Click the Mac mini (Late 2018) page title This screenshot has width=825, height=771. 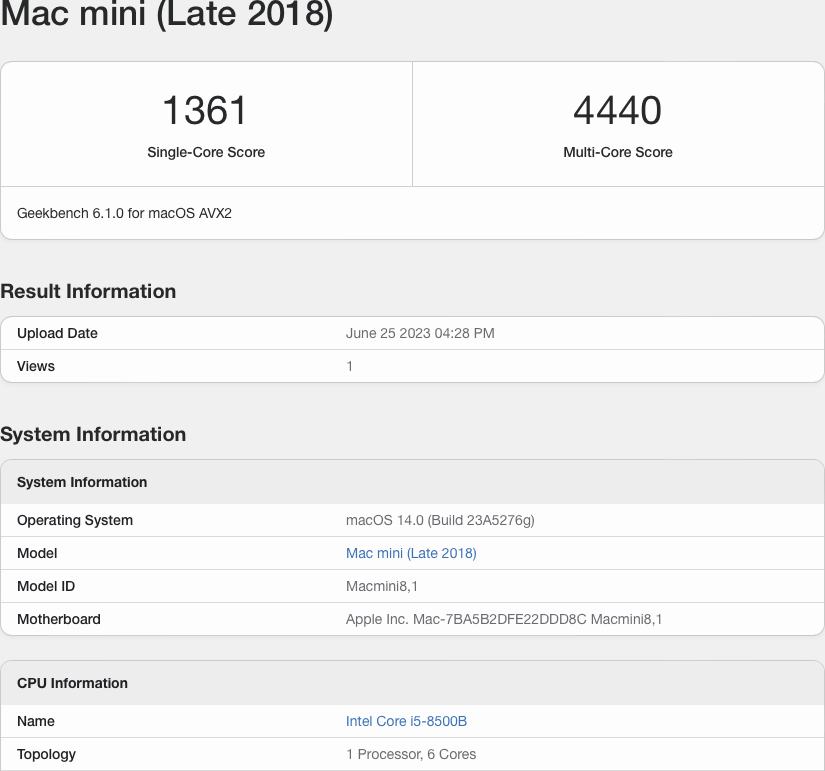167,14
